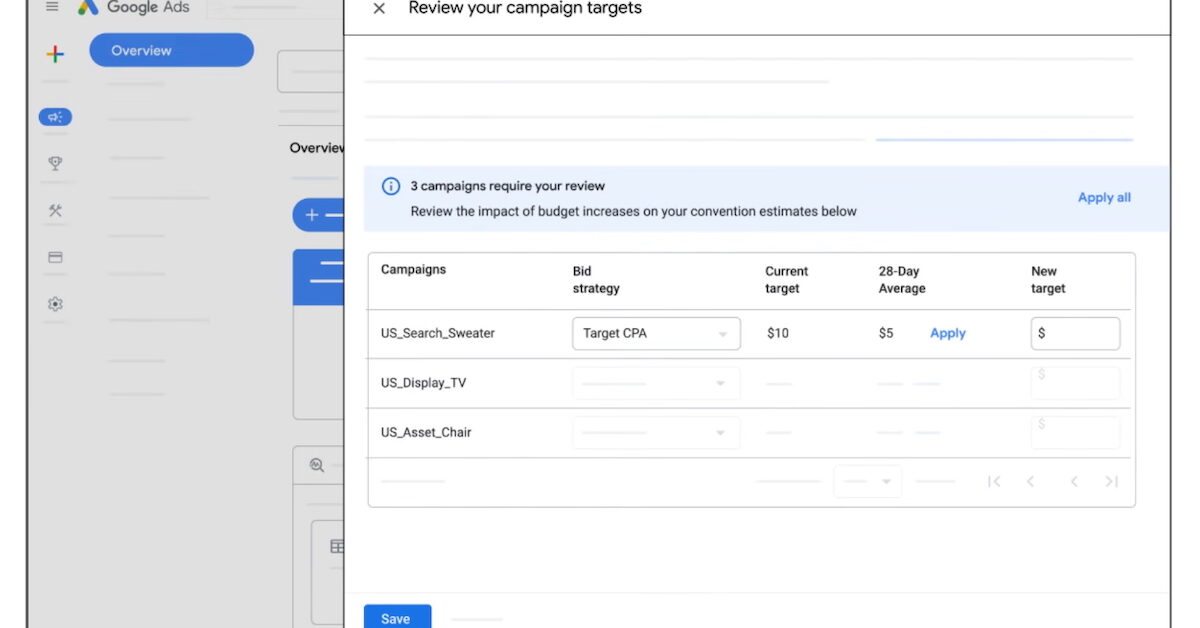Click the US_Asset_Chair campaign name
Viewport: 1200px width, 628px height.
(x=426, y=432)
